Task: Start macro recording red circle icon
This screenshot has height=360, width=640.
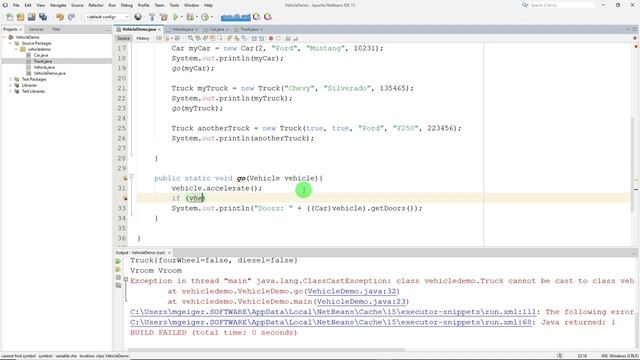Action: click(x=271, y=38)
